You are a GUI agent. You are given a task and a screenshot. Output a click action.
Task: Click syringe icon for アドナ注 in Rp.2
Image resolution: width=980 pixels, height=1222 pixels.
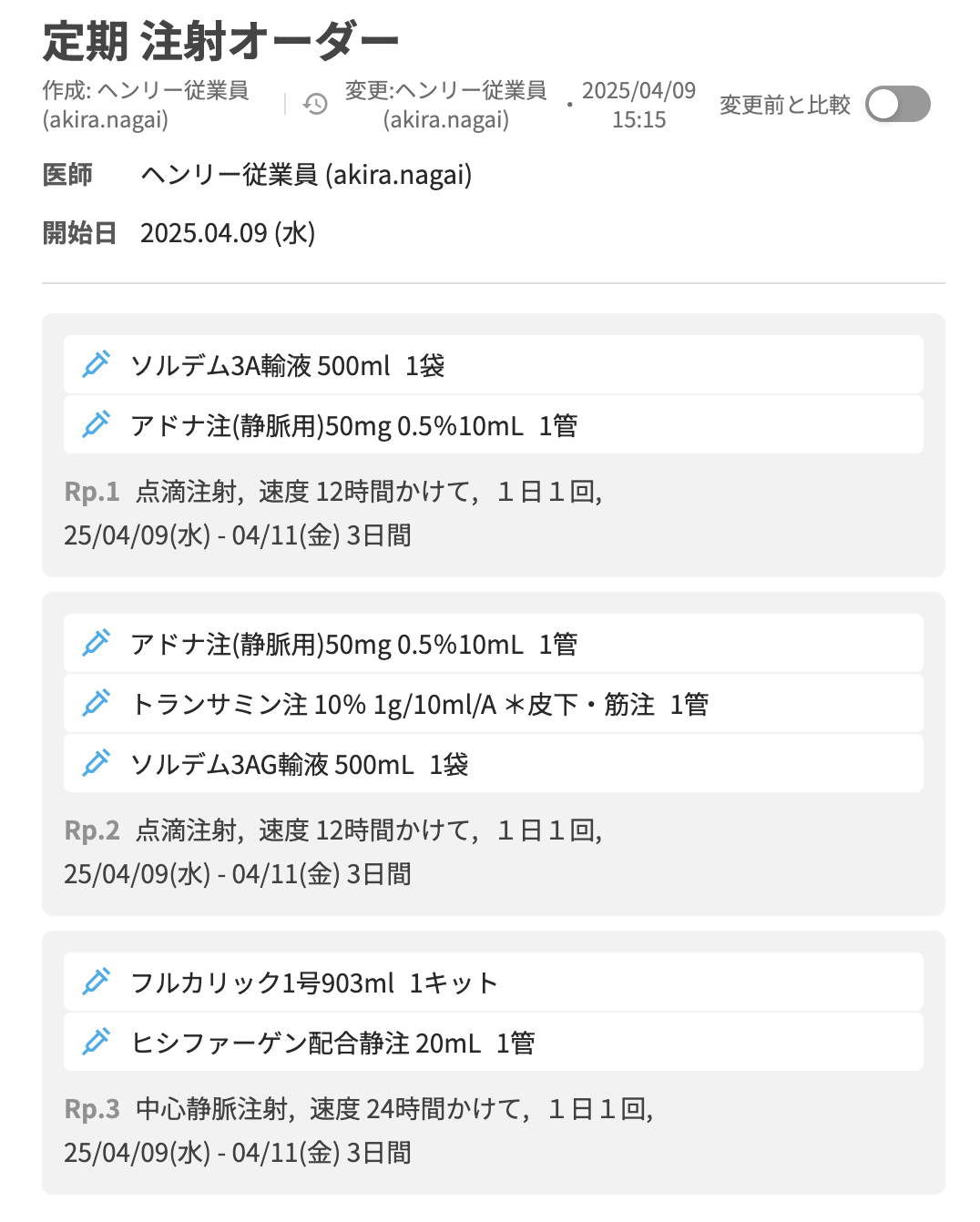click(x=96, y=643)
